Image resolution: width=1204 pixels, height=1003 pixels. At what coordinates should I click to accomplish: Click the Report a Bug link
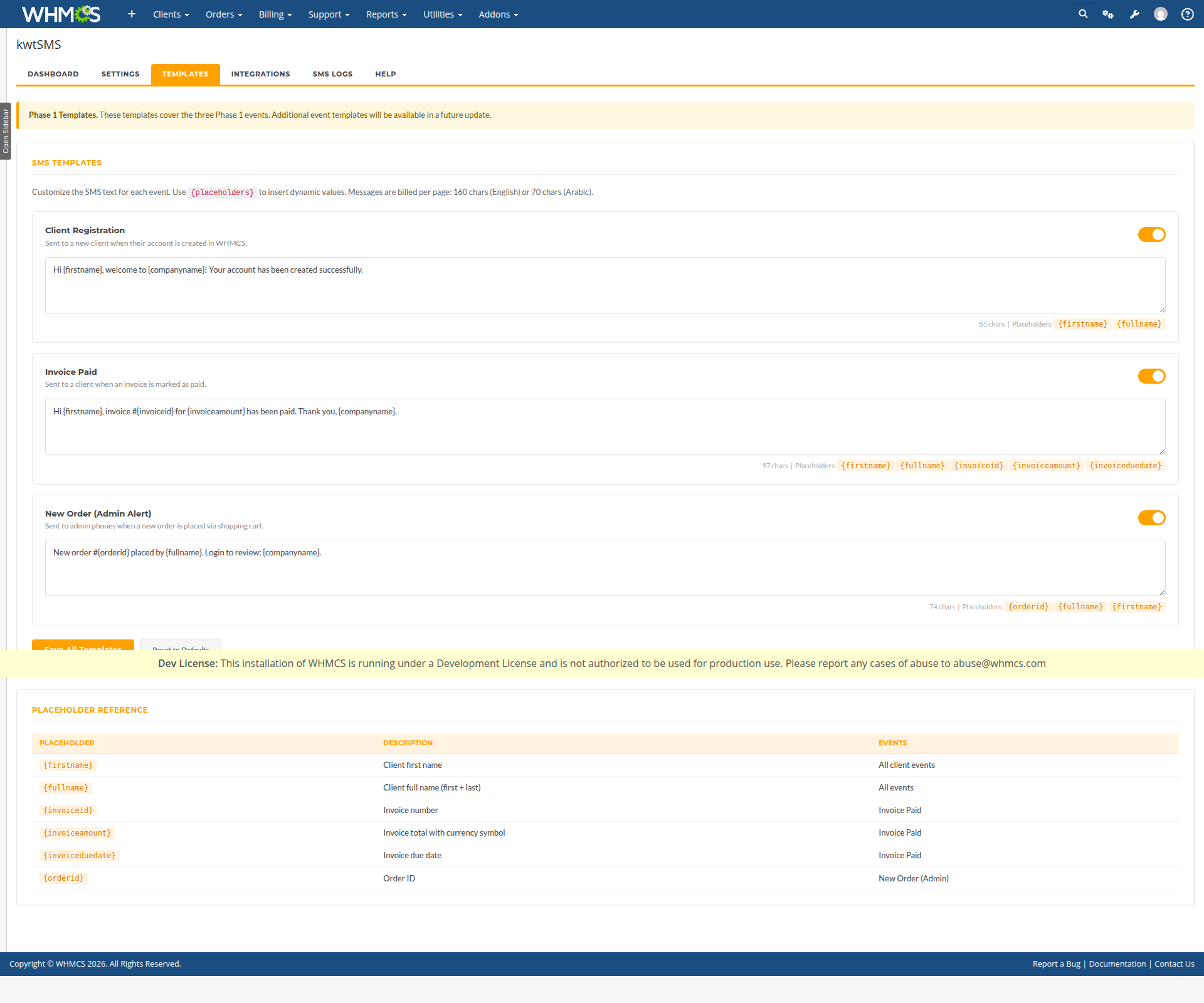coord(1056,964)
